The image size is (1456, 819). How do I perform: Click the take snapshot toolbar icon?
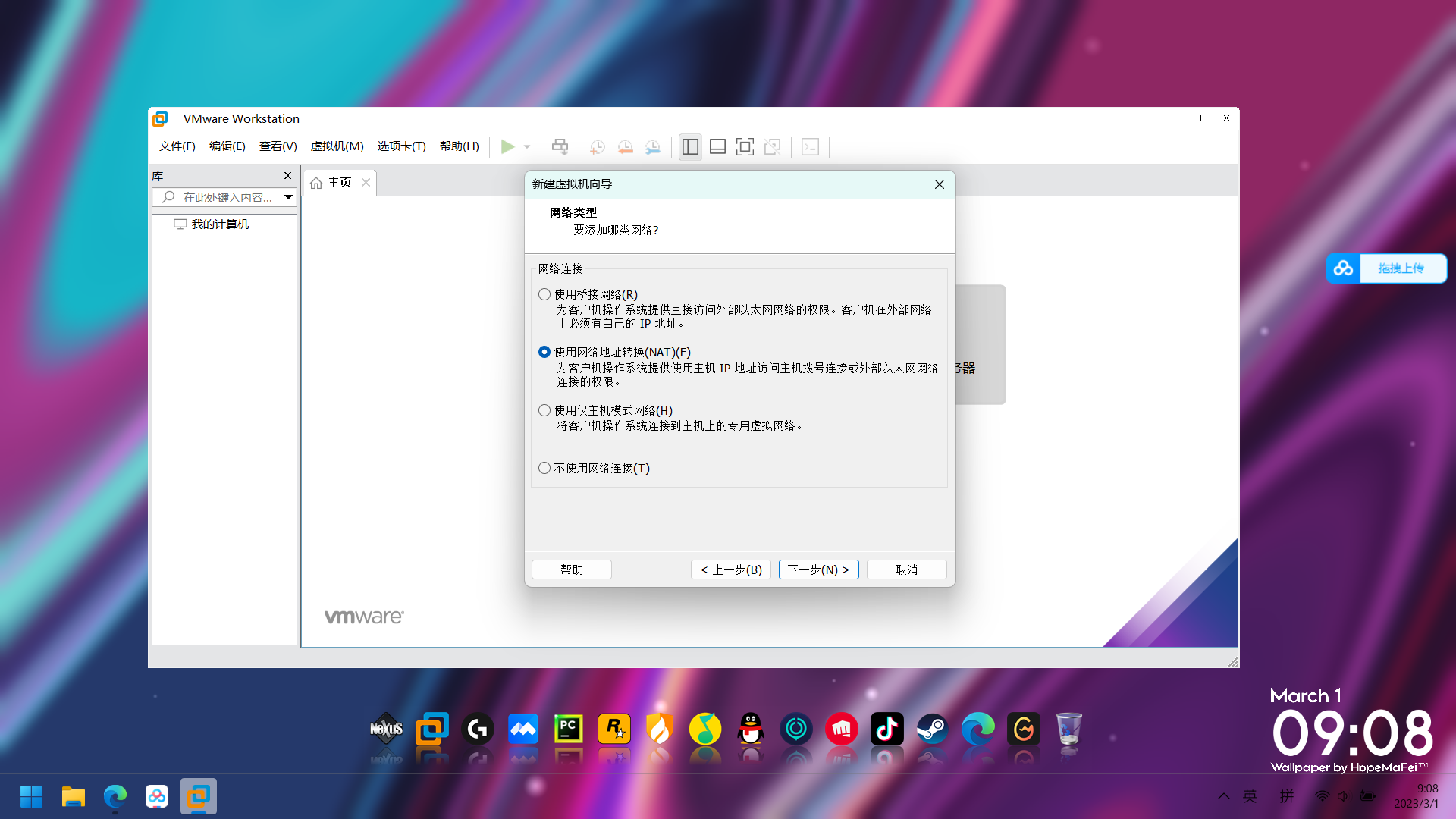(x=597, y=147)
